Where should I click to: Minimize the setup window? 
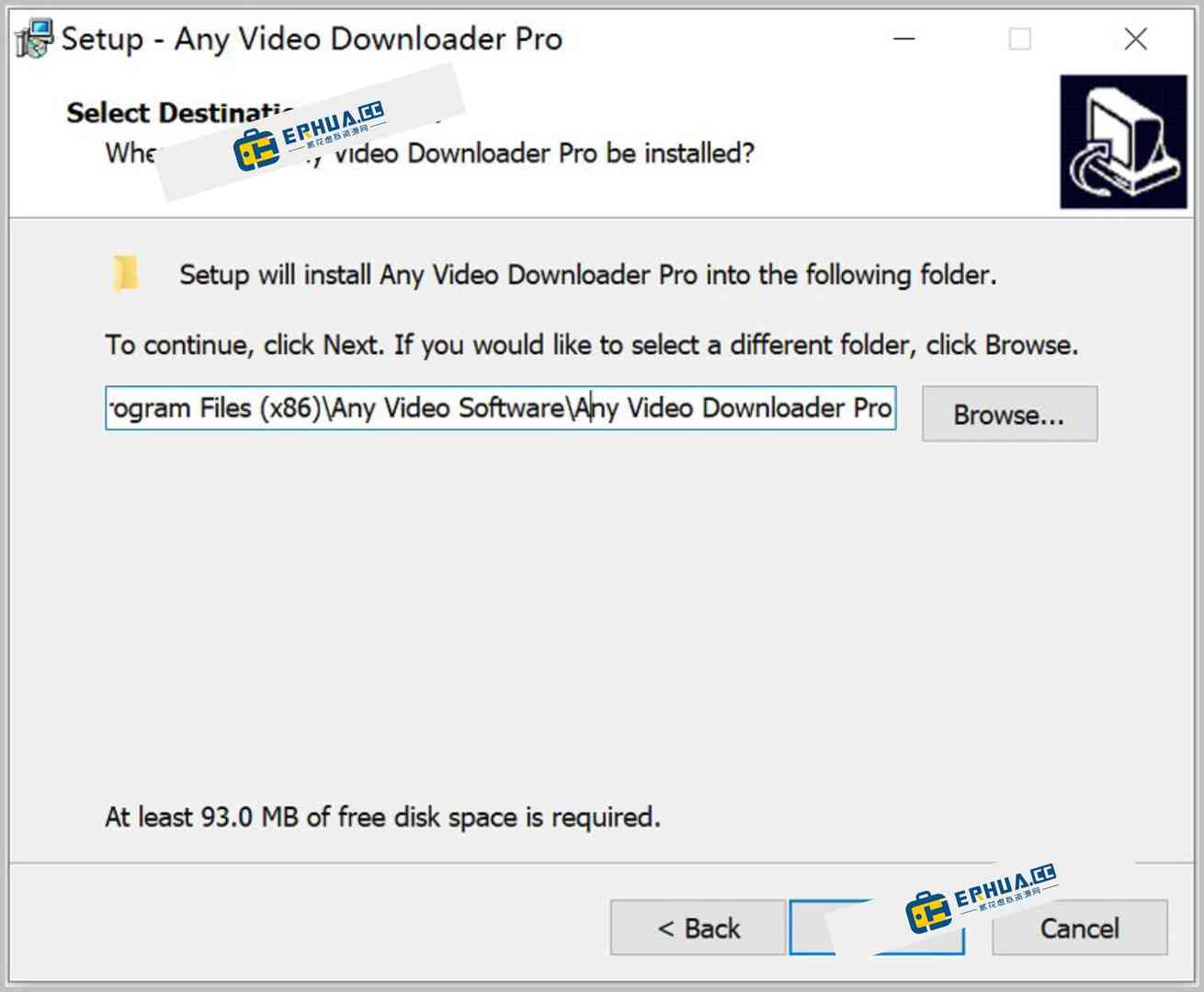903,39
